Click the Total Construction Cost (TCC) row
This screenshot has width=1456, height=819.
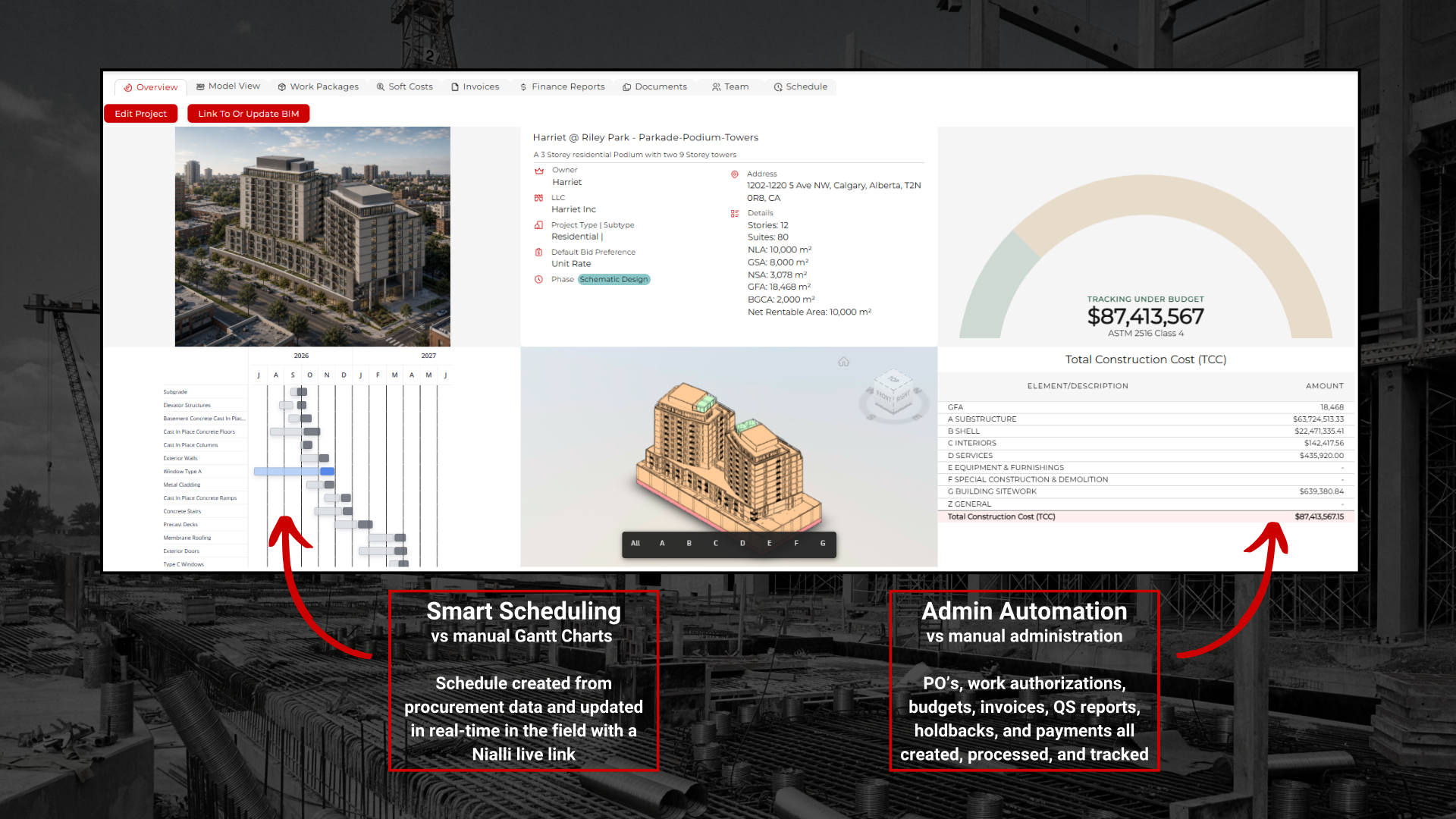(1145, 516)
